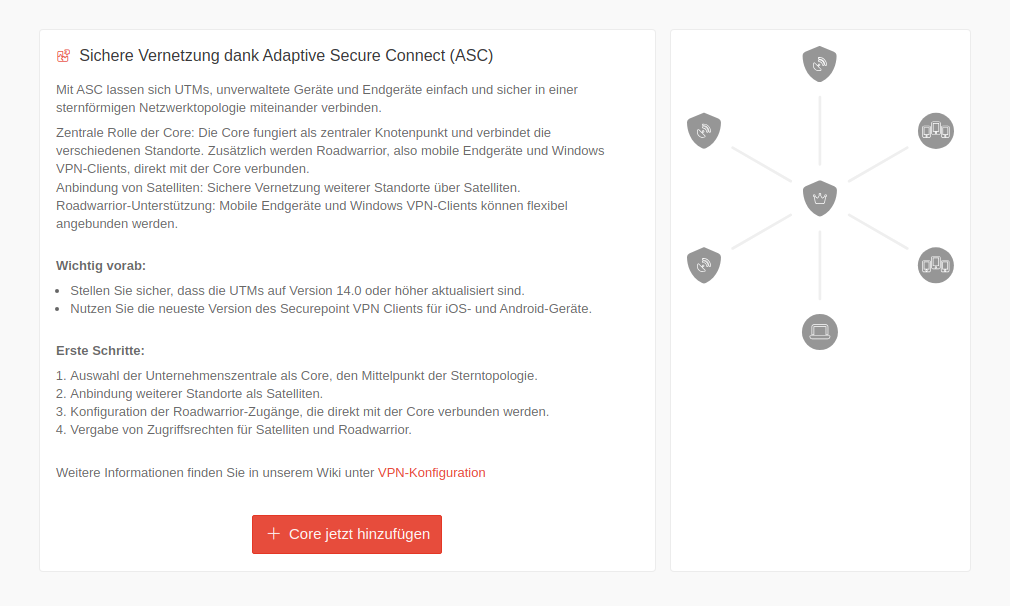Click the crown Core shield icon in diagram
1010x606 pixels.
820,198
